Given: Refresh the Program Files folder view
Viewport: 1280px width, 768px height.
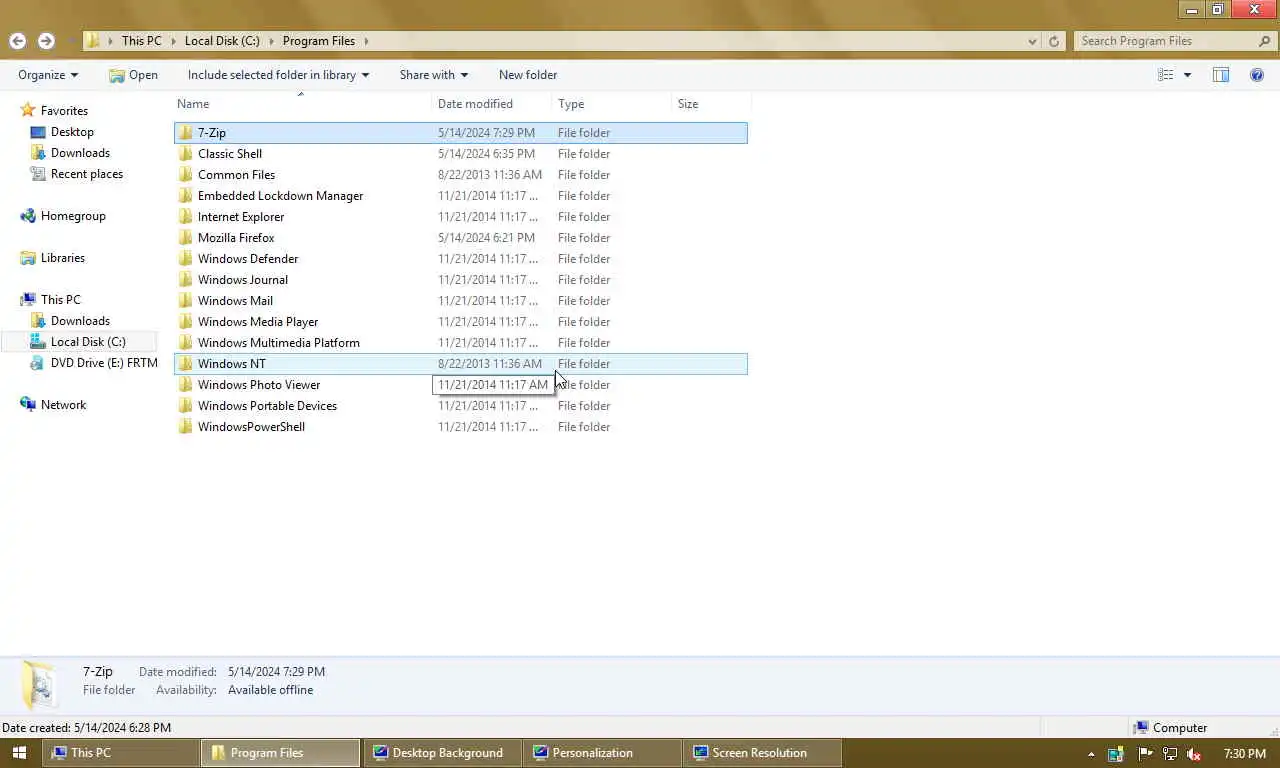Looking at the screenshot, I should pyautogui.click(x=1054, y=41).
